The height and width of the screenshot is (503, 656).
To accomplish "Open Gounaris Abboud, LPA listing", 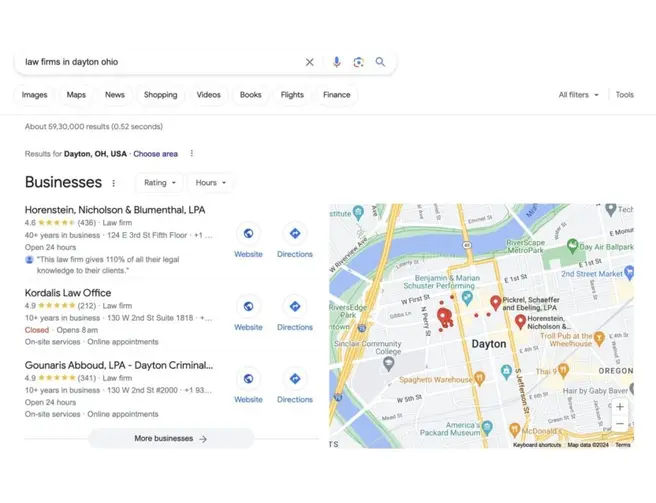I will (x=119, y=365).
